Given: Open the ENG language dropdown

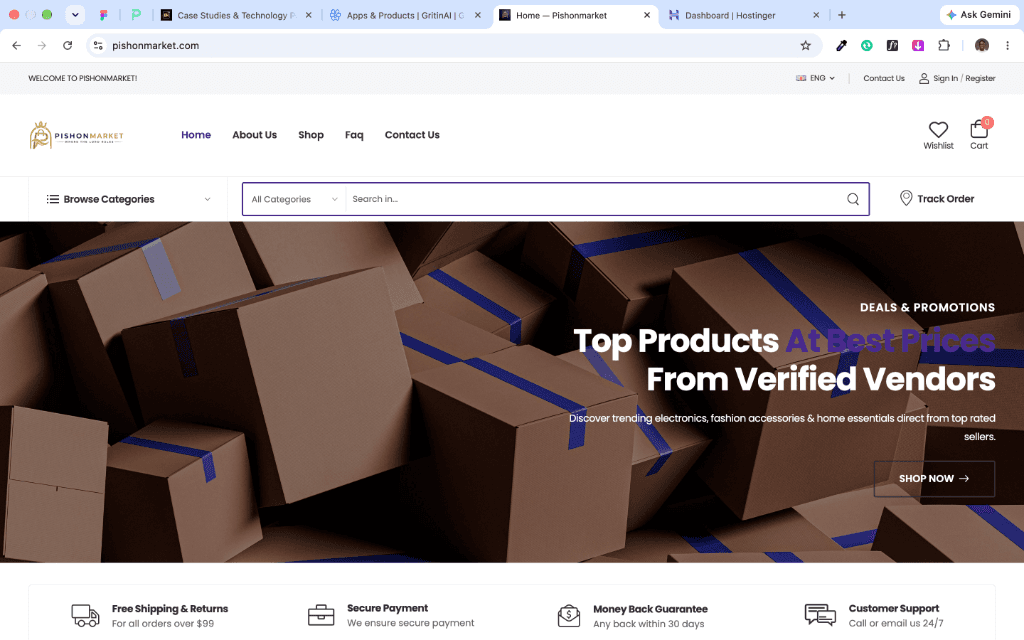Looking at the screenshot, I should click(x=815, y=78).
